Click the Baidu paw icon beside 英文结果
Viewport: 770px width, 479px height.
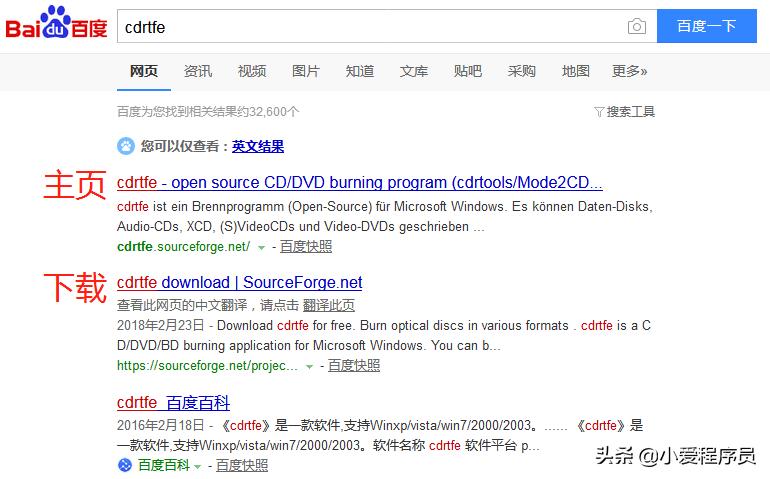126,146
